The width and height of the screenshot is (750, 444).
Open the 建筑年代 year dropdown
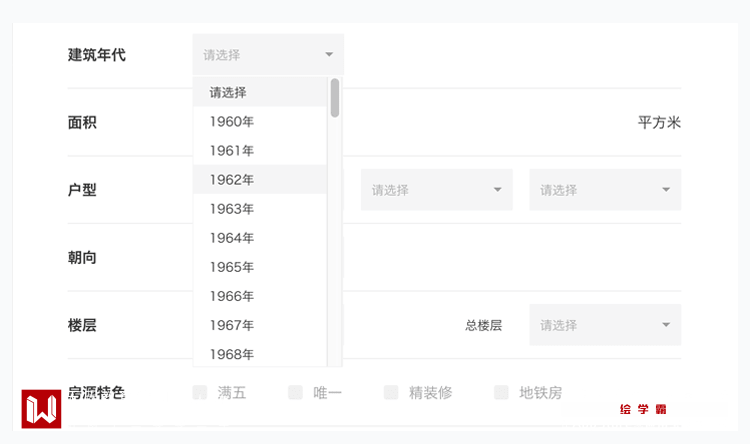coord(268,55)
